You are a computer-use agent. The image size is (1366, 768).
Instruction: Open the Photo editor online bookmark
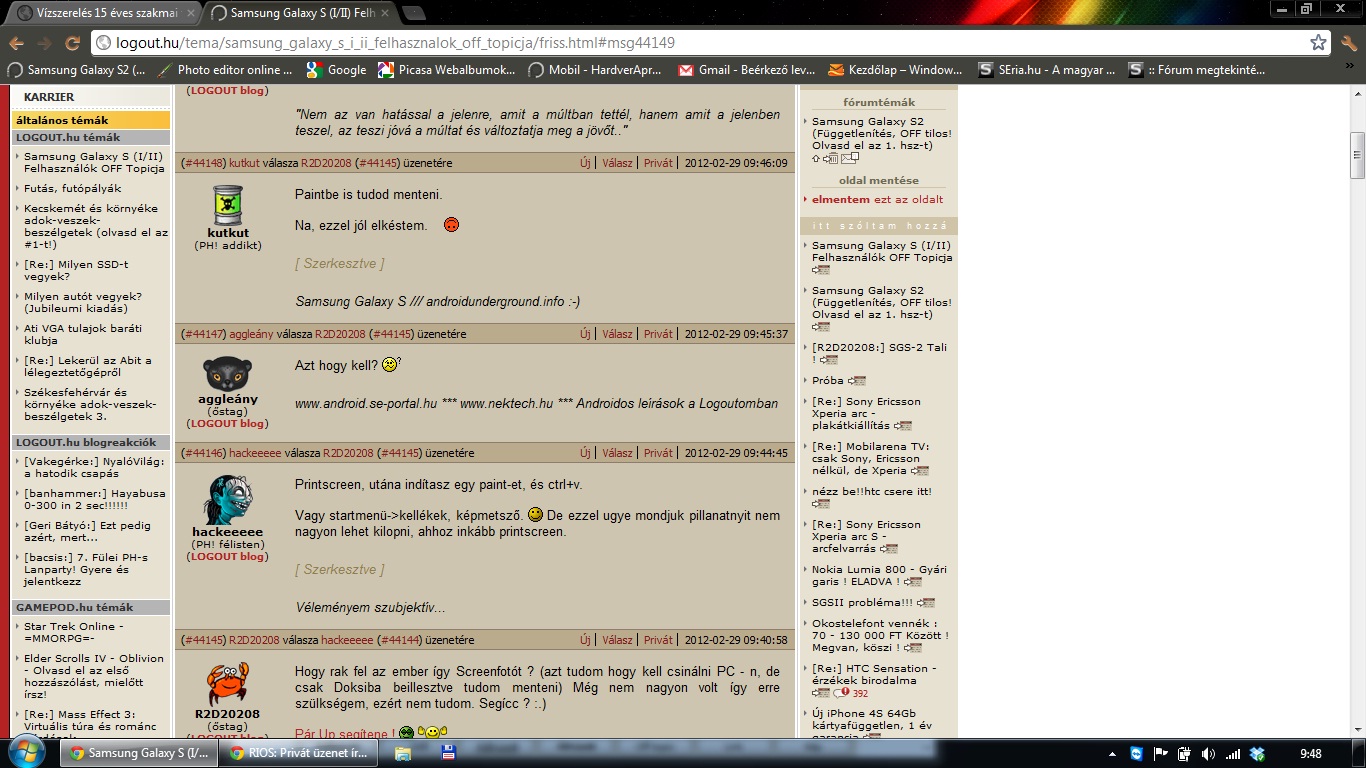225,70
